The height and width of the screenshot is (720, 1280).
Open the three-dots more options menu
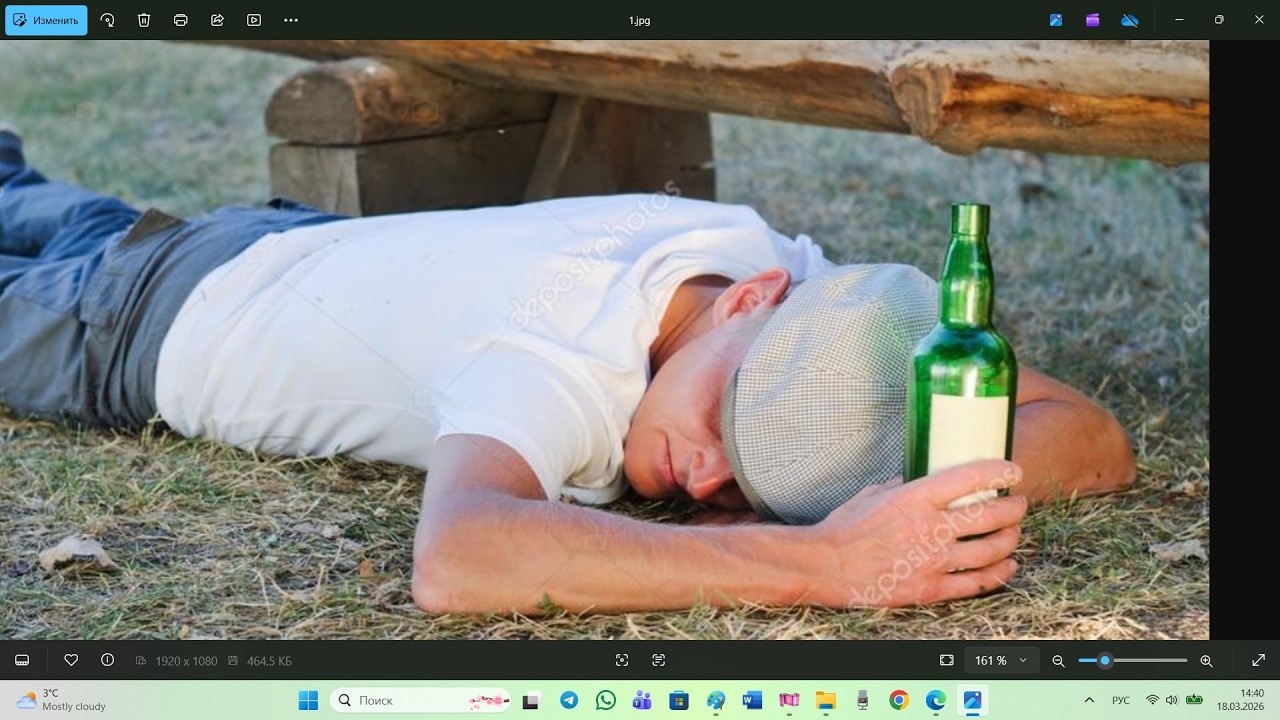click(x=291, y=20)
